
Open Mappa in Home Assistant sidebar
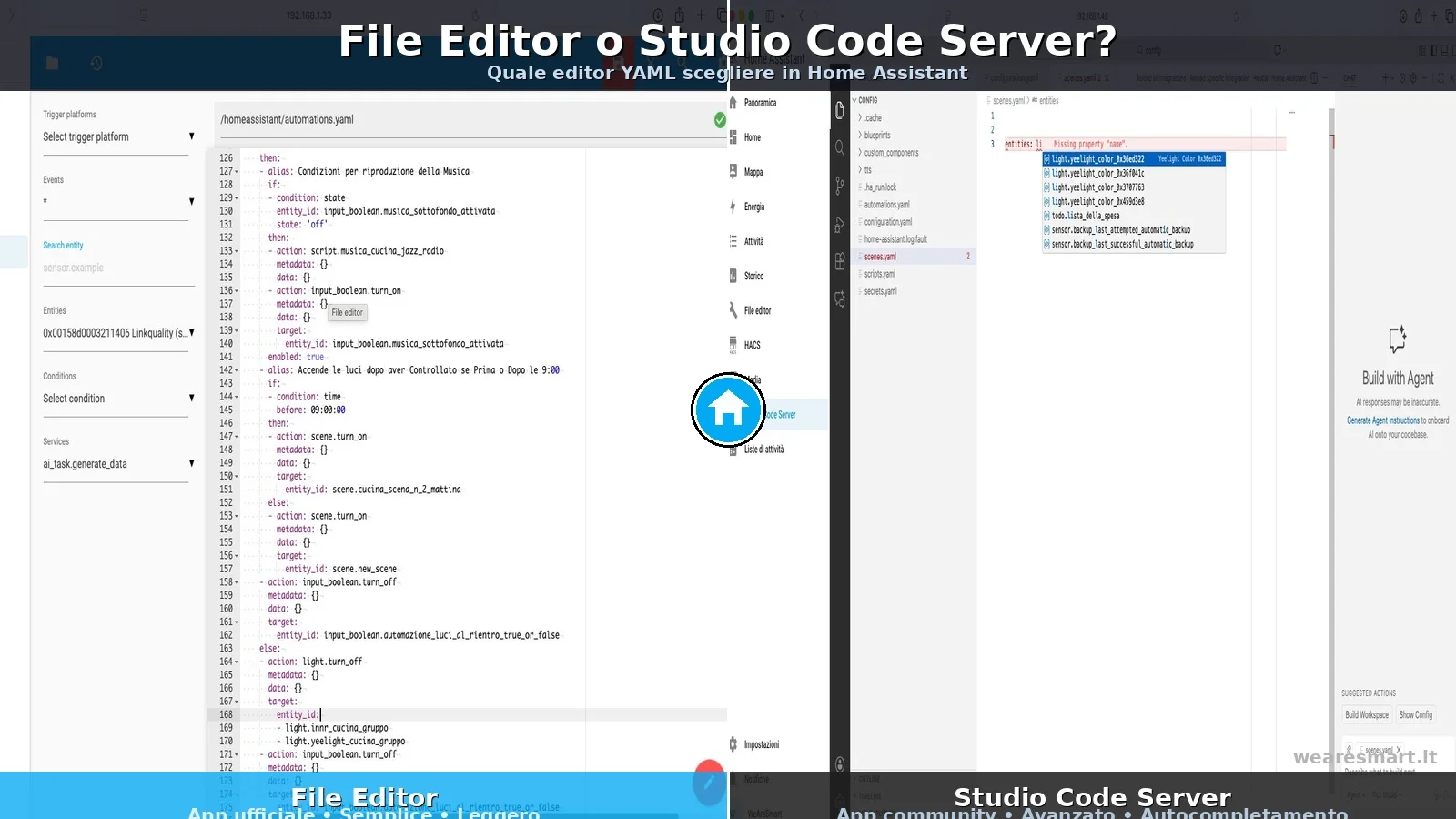point(753,172)
